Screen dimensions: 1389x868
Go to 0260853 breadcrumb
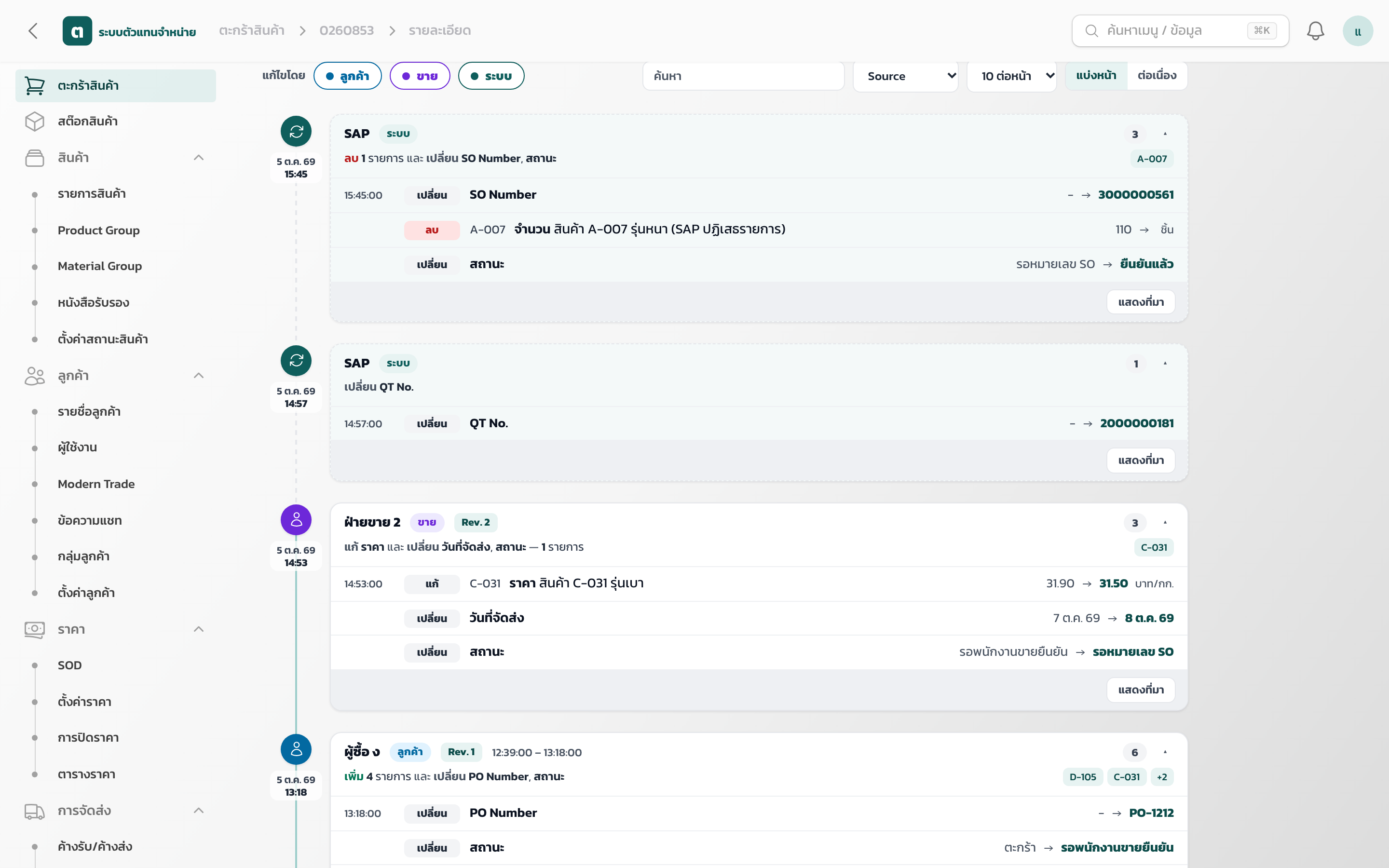(346, 30)
